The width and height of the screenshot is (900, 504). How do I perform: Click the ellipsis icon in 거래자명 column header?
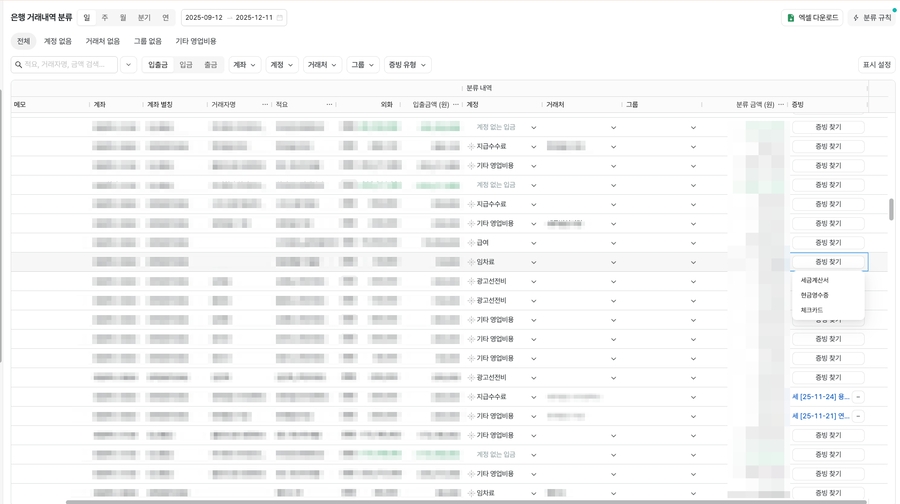point(265,105)
